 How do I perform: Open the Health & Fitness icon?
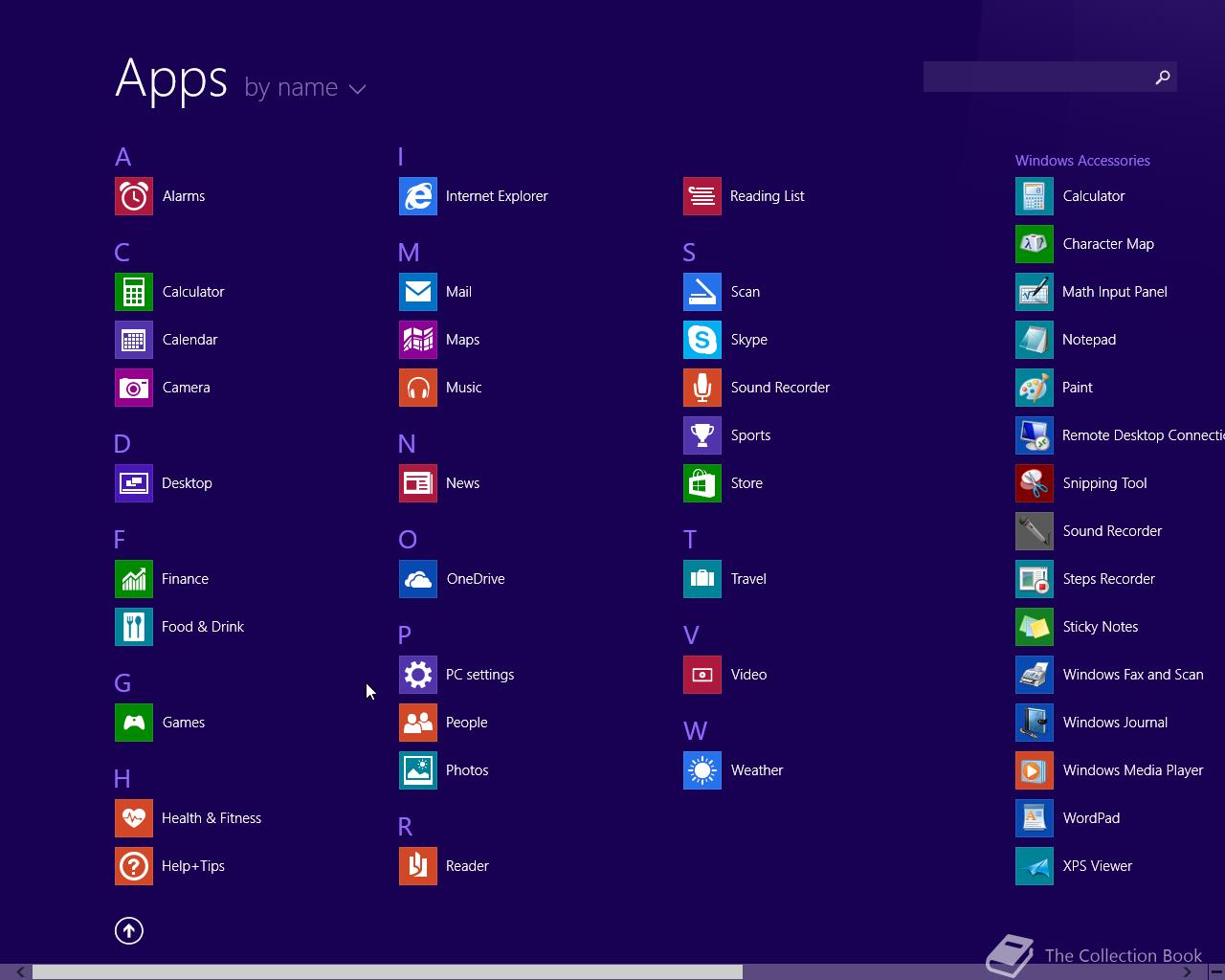tap(134, 818)
